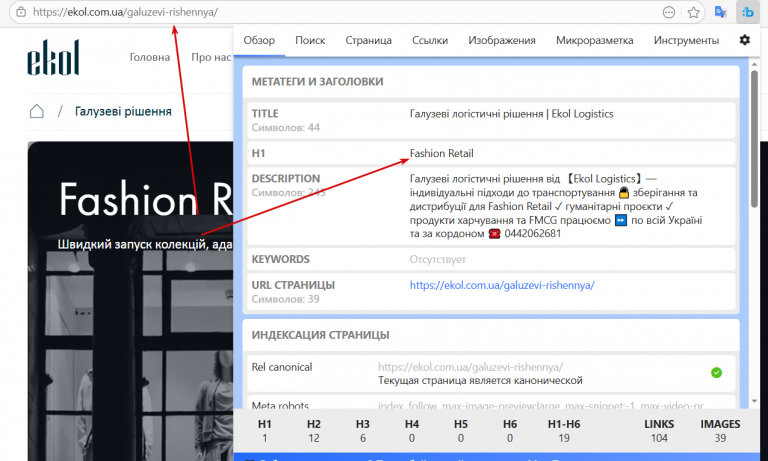
Task: Click the KEYWORDS value Отсутствует
Action: pos(437,259)
